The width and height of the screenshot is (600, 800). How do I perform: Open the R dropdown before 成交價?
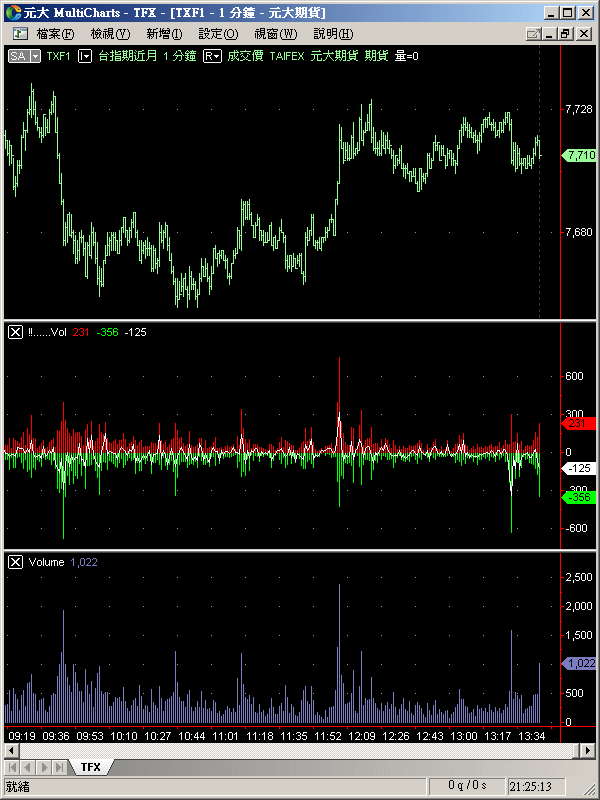212,56
